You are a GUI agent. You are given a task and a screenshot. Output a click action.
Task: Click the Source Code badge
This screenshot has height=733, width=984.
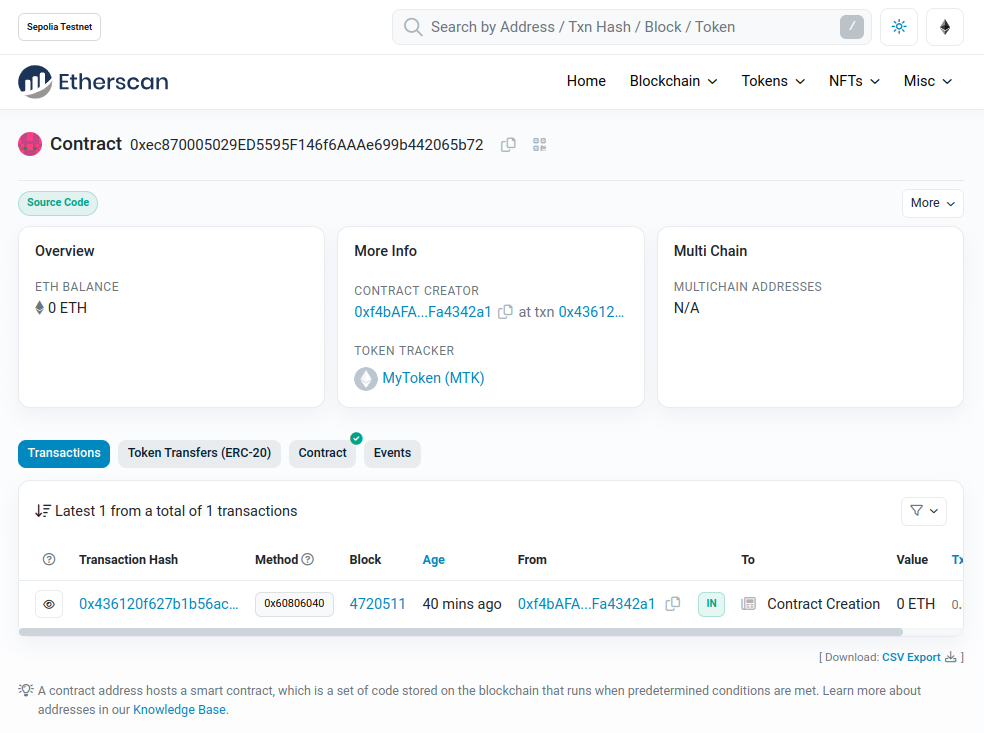click(x=58, y=203)
